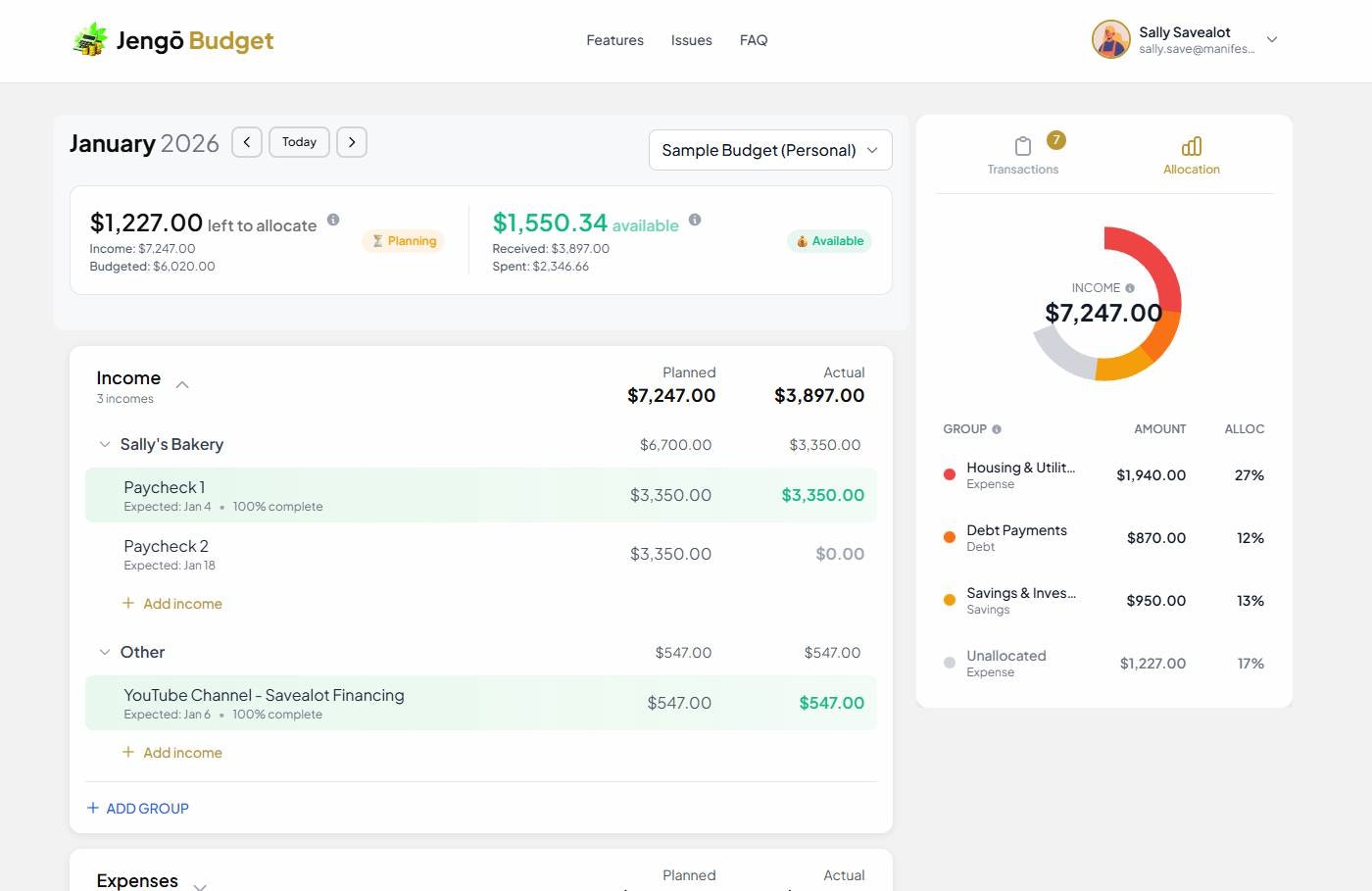The image size is (1372, 891).
Task: Click the GROUP info icon in allocation table
Action: coord(996,428)
